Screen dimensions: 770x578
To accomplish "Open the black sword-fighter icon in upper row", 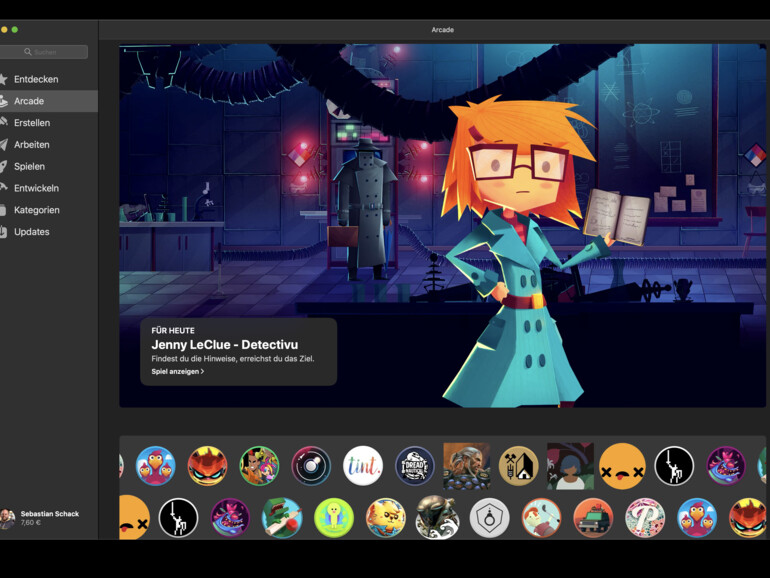I will [674, 466].
